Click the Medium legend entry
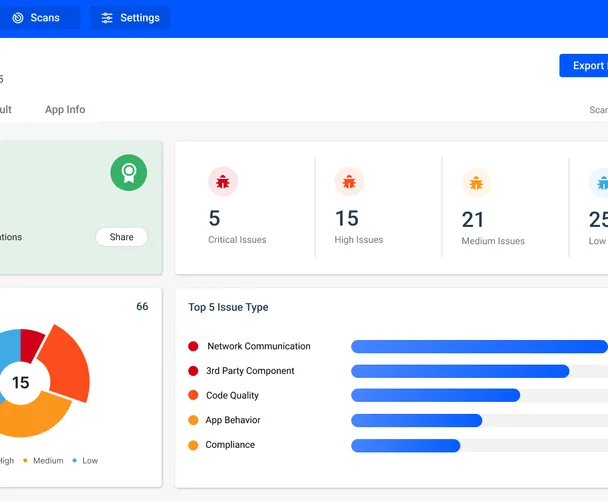This screenshot has height=501, width=608. coord(43,461)
